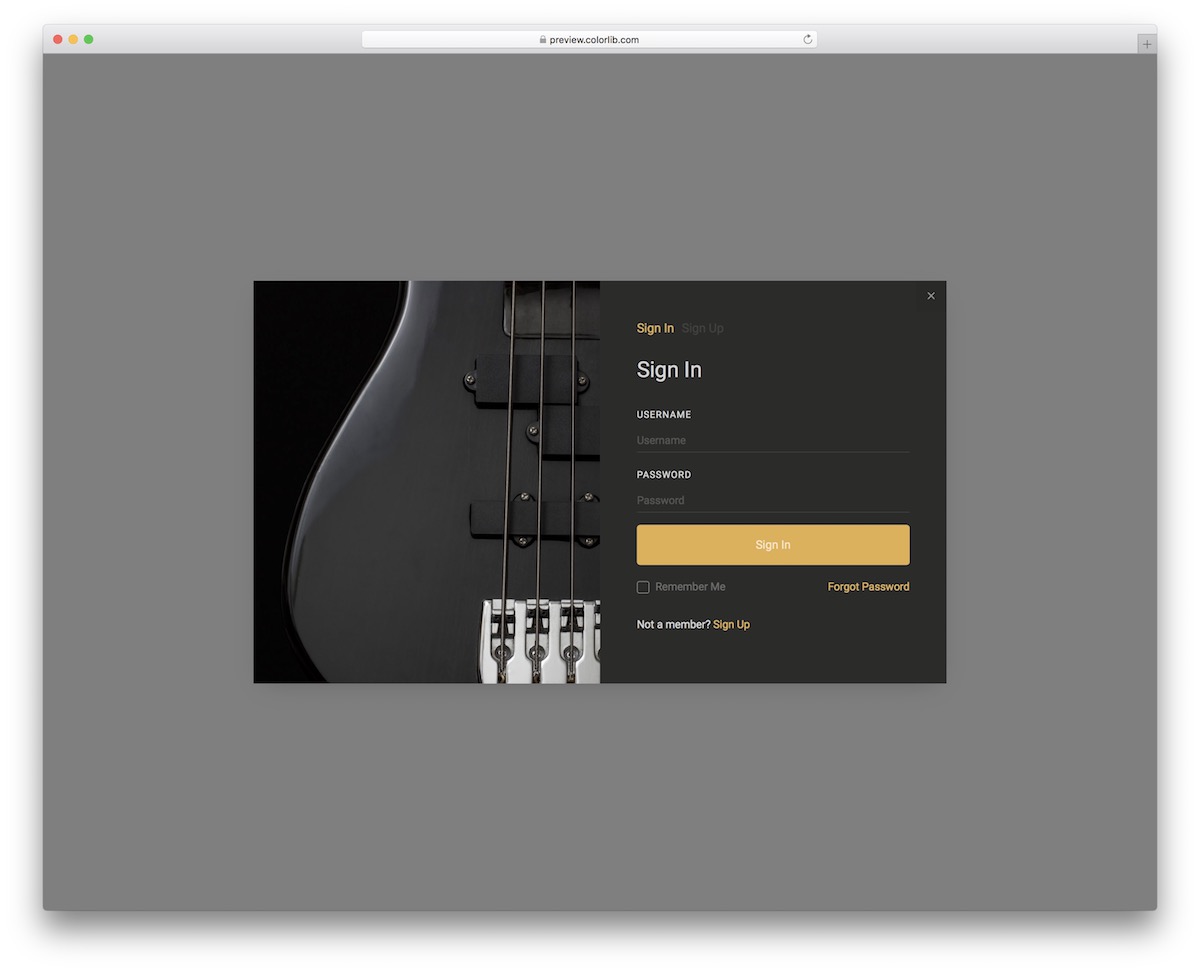1200x972 pixels.
Task: Check the Remember Me checkbox
Action: [643, 587]
